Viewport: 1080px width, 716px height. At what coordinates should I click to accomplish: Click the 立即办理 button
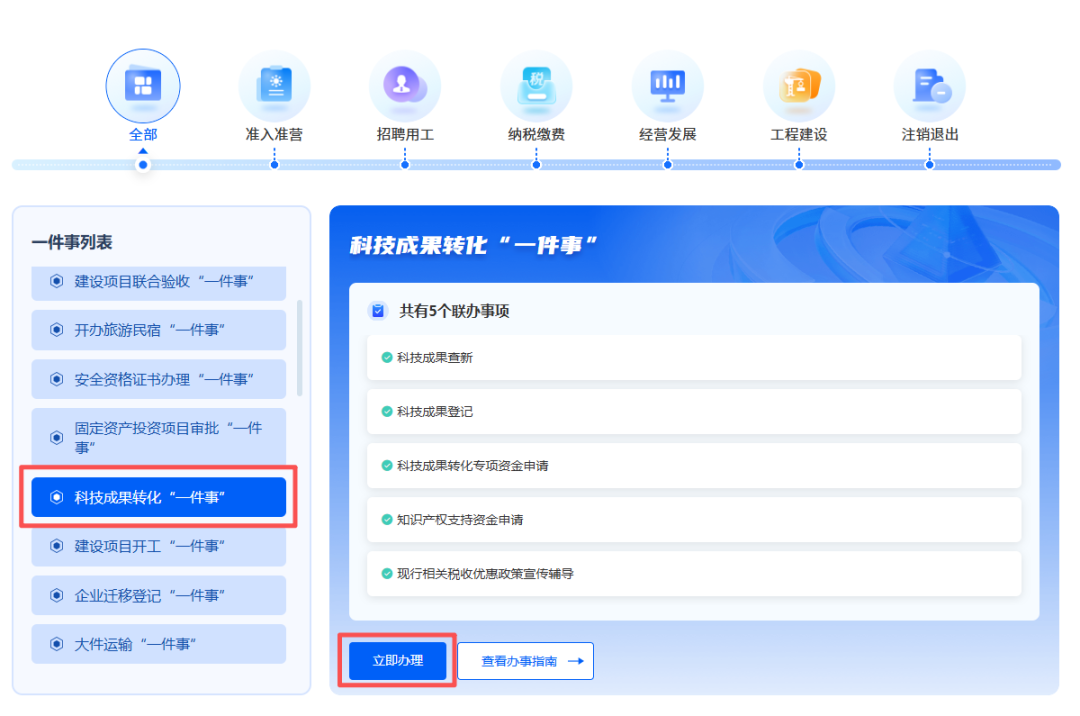click(x=397, y=660)
